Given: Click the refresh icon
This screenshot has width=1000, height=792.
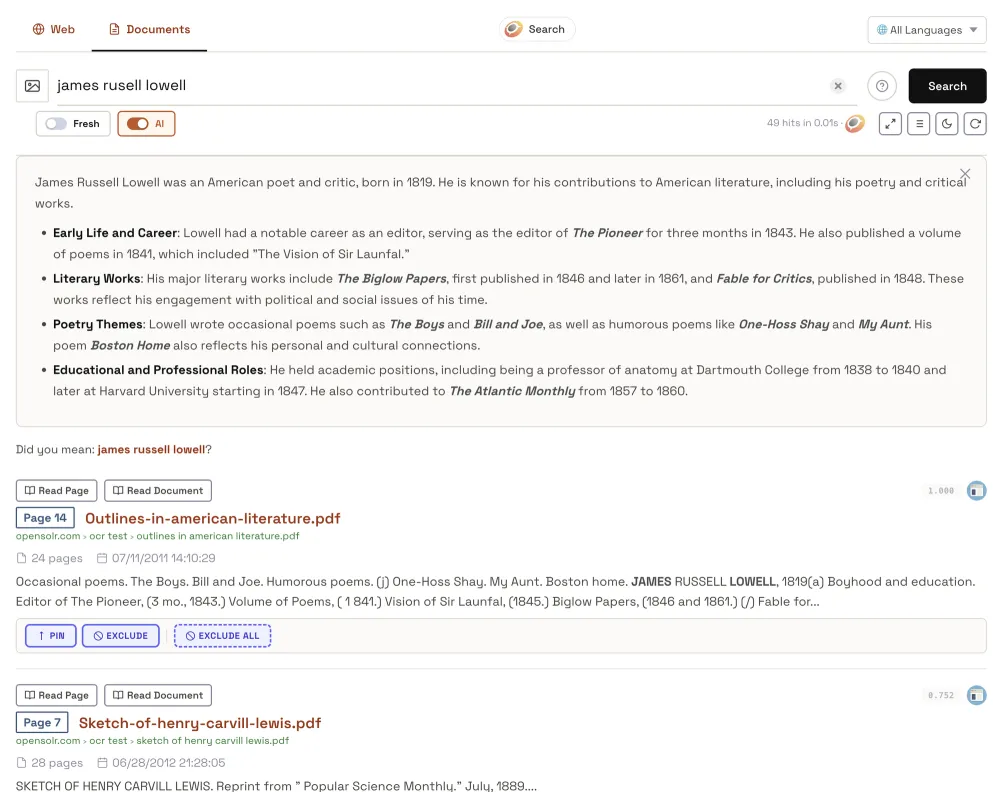Looking at the screenshot, I should click(975, 124).
